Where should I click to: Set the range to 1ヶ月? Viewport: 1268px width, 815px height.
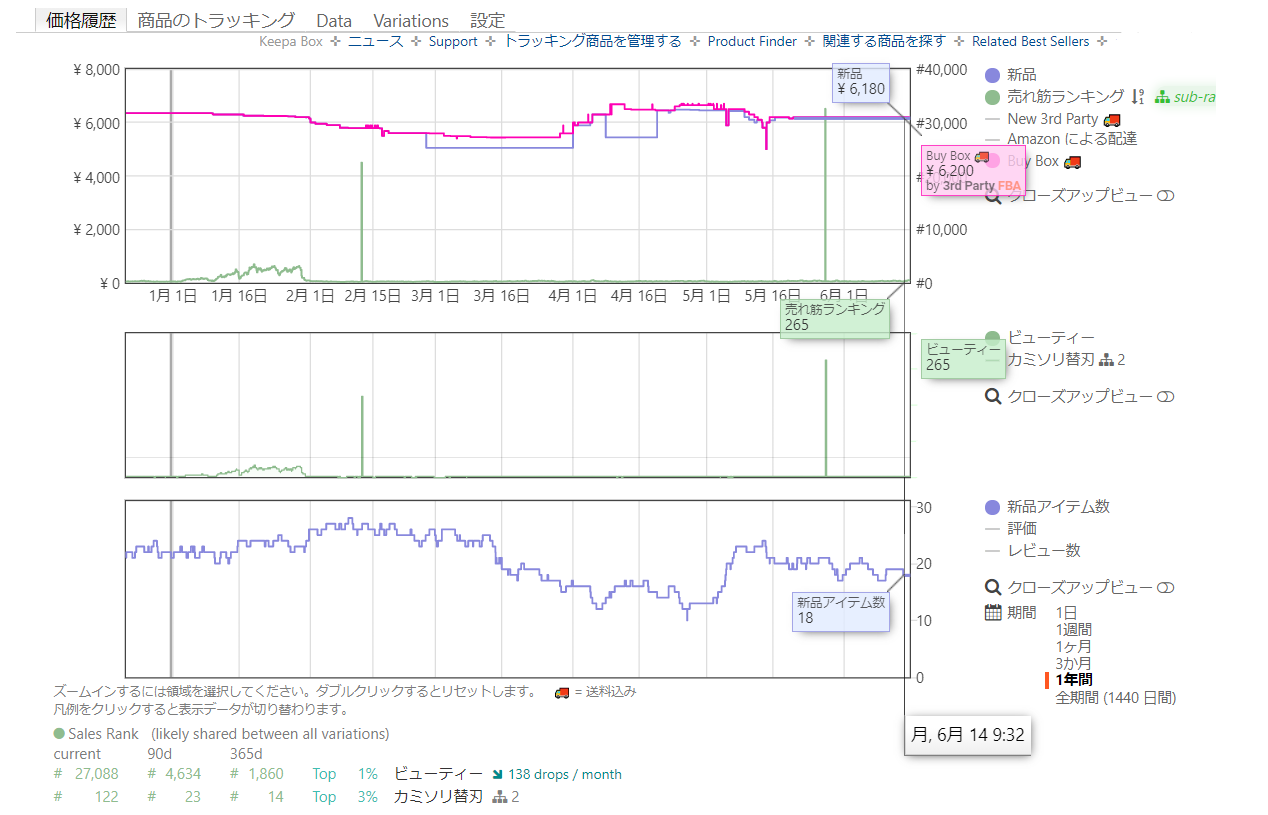tap(1074, 647)
